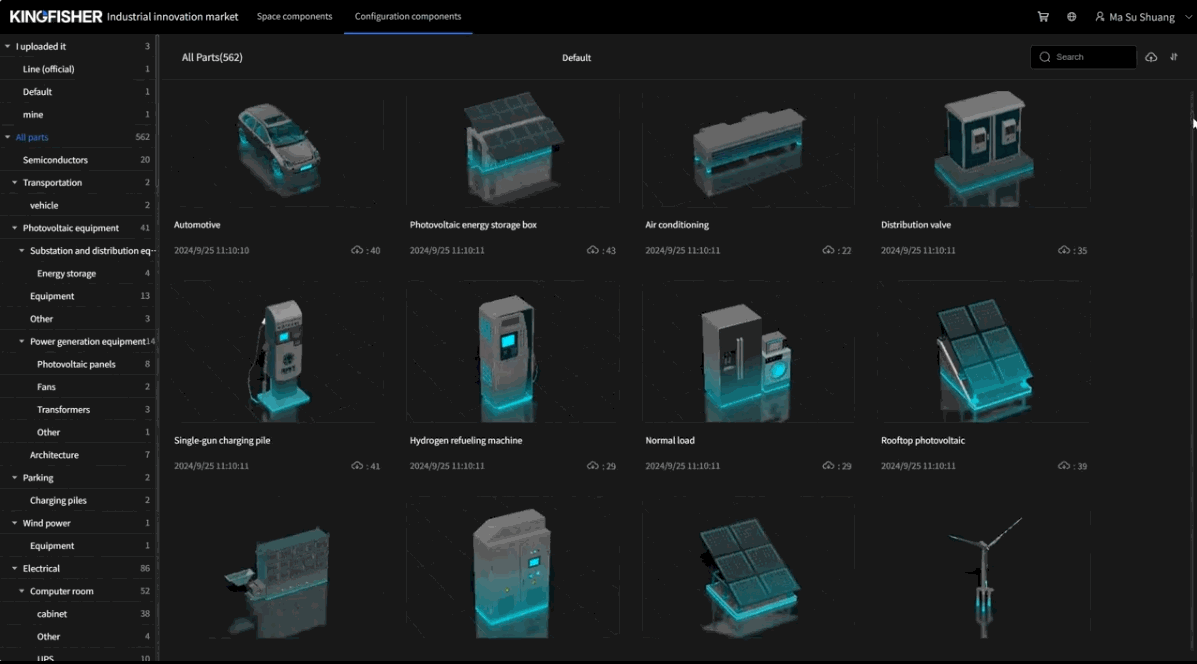Viewport: 1197px width, 664px height.
Task: Open Single-gun charging pile thumbnail
Action: tap(278, 353)
